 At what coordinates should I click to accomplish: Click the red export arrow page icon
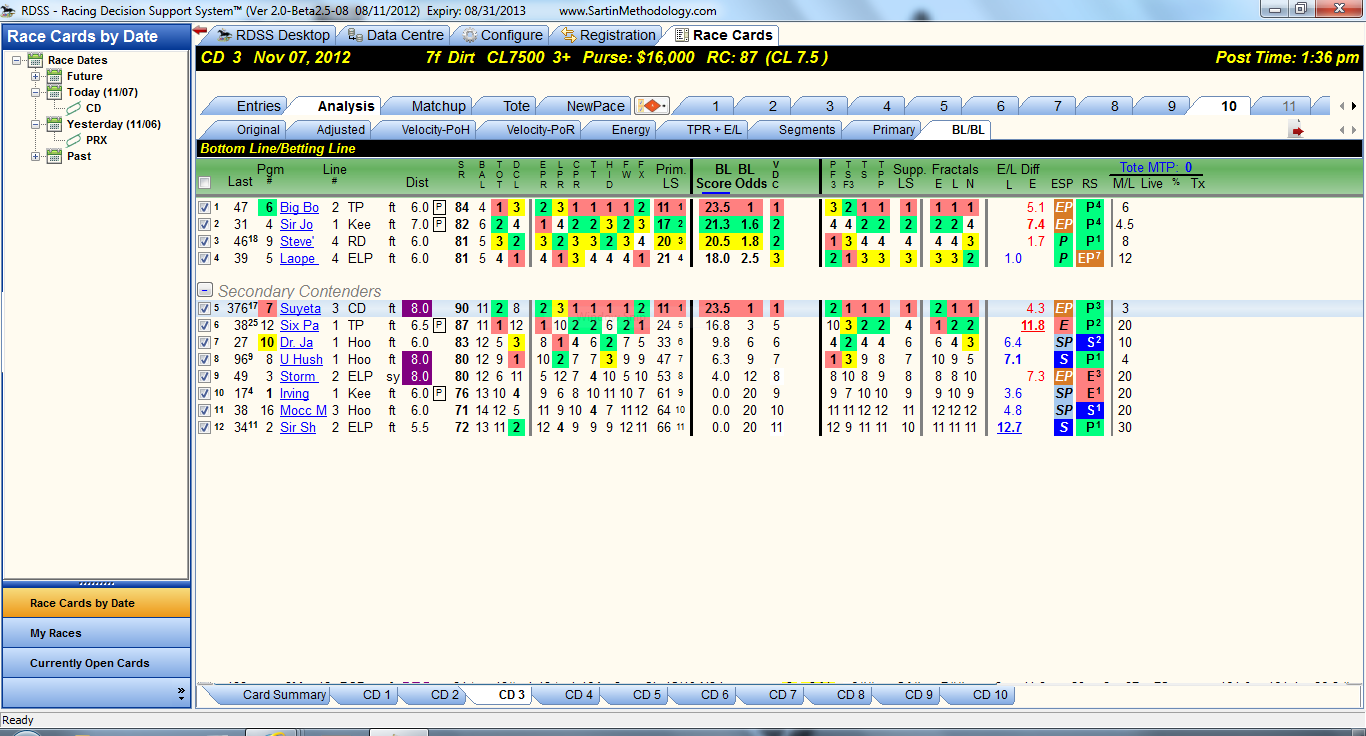coord(1298,130)
